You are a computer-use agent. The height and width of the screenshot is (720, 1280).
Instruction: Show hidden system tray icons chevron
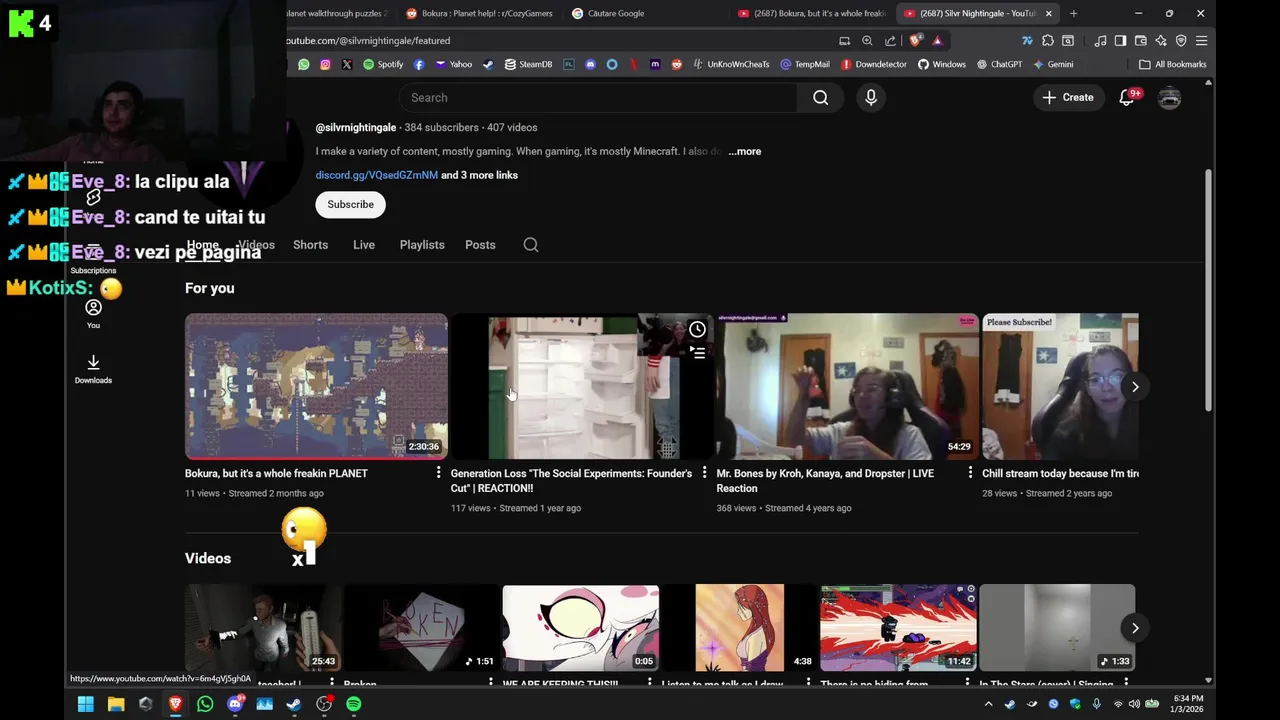tap(988, 704)
